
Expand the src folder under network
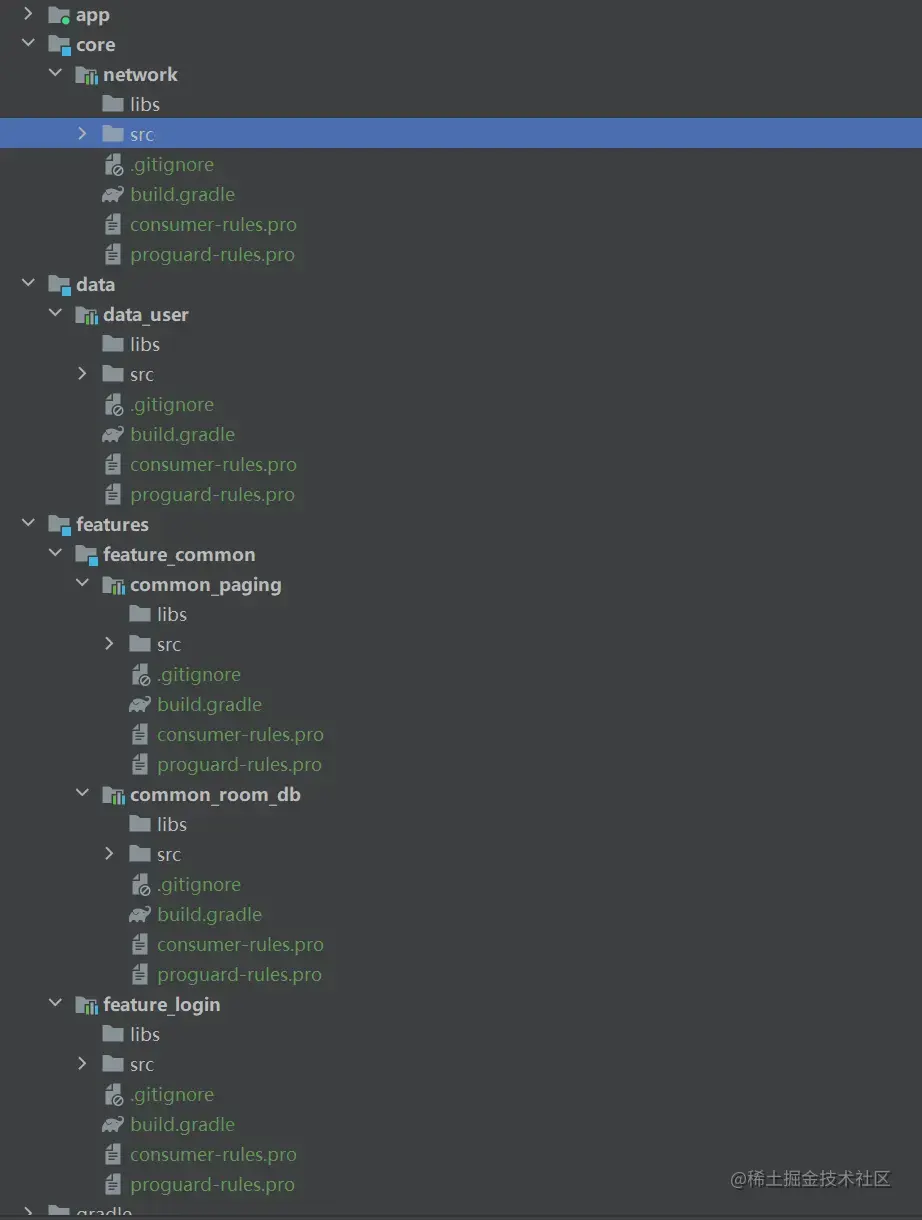click(82, 134)
